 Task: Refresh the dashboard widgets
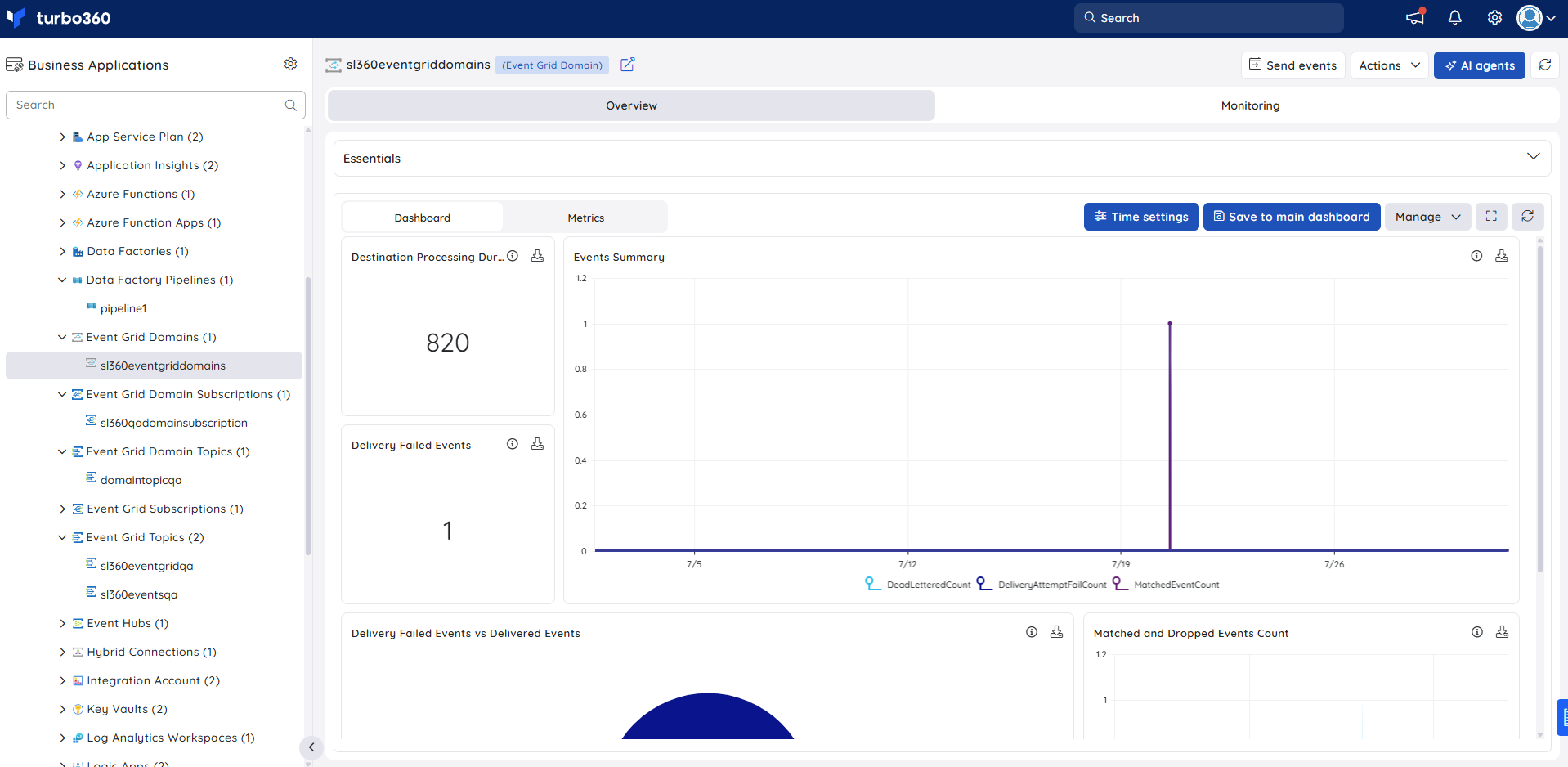pos(1527,217)
